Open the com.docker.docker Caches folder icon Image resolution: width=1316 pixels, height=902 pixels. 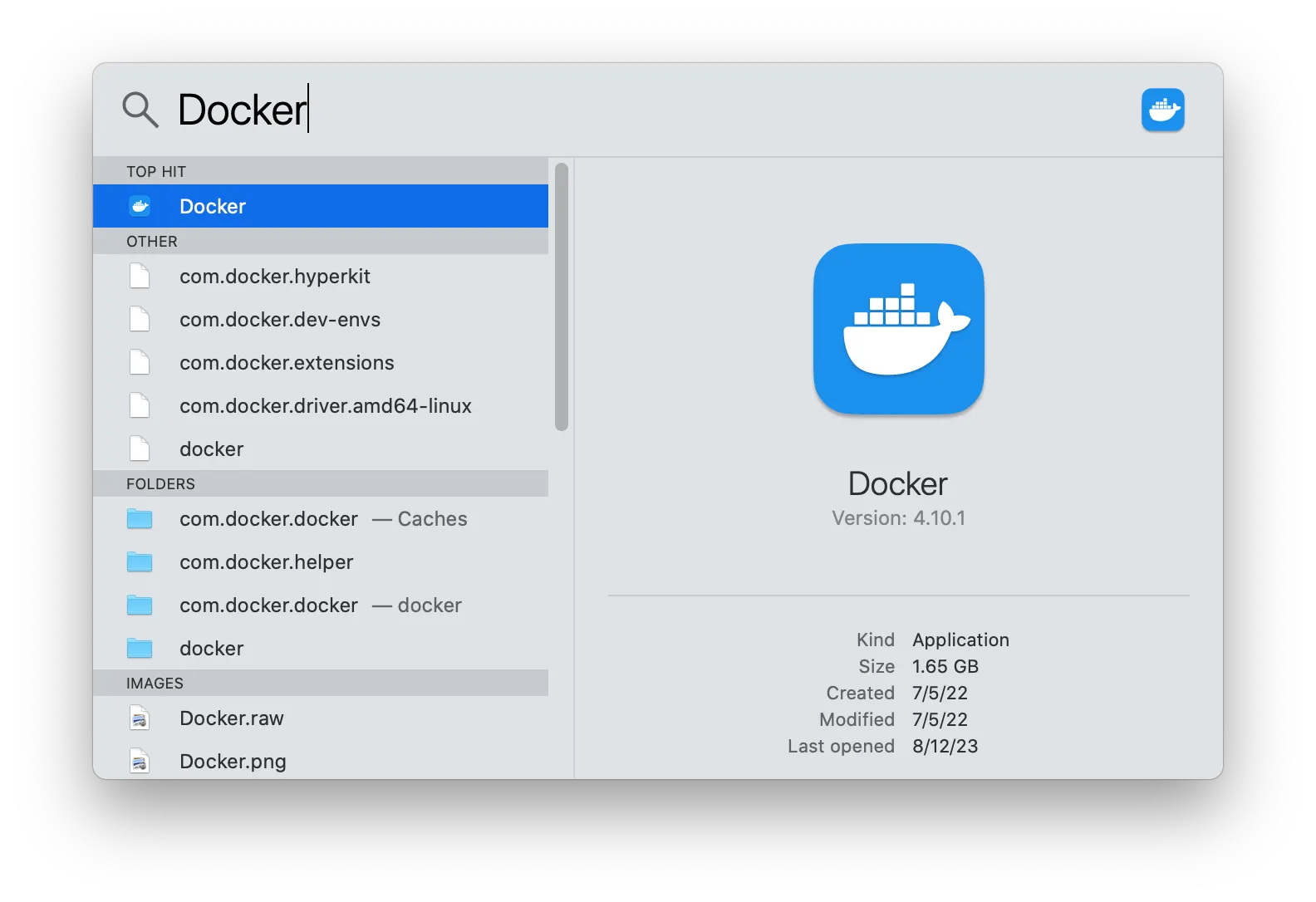(x=140, y=519)
